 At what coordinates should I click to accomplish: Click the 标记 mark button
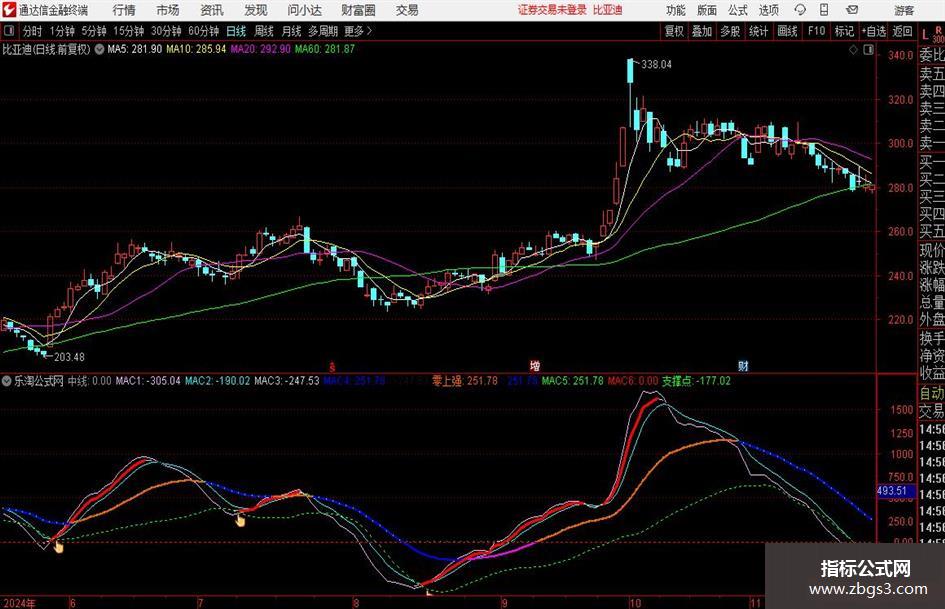coord(844,31)
